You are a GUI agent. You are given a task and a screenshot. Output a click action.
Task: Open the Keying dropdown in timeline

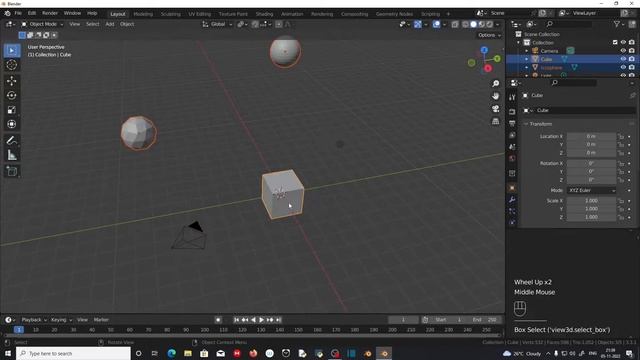point(61,320)
